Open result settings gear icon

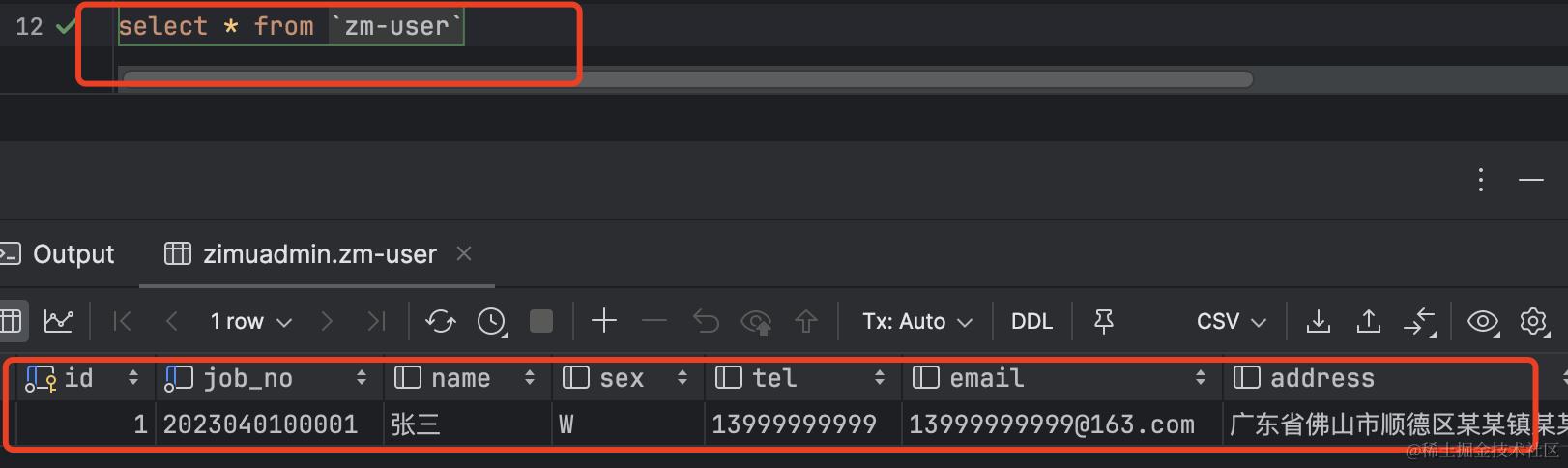(1534, 321)
